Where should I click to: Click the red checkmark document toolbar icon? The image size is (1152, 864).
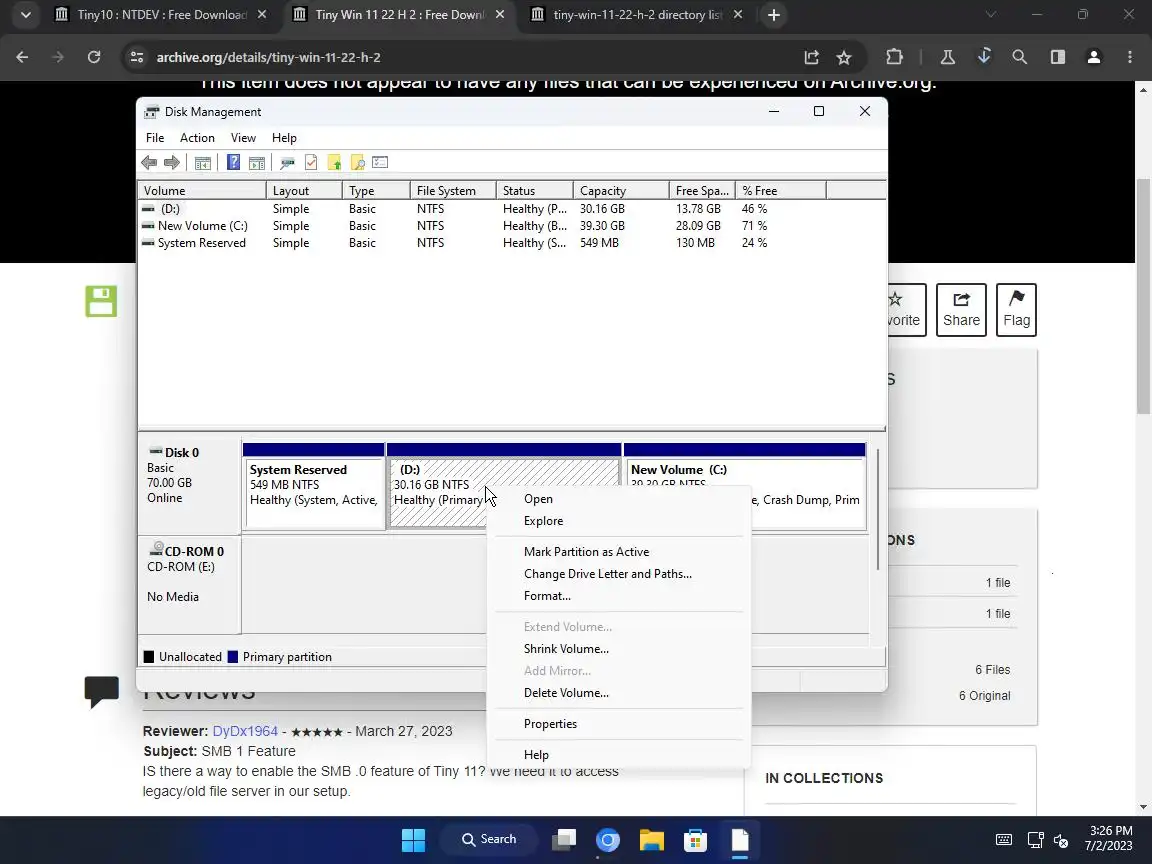click(311, 162)
